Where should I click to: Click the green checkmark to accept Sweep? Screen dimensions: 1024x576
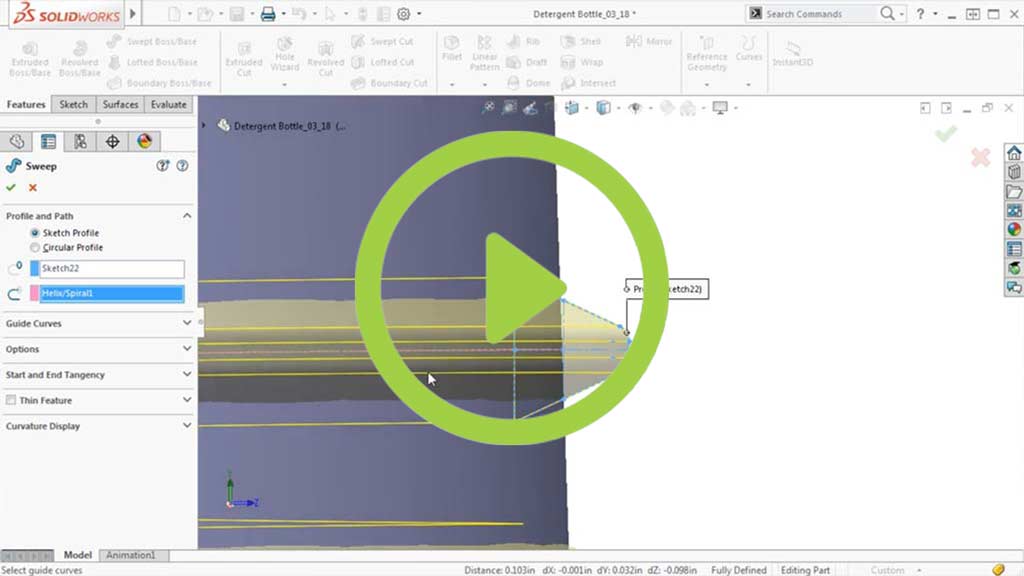tap(11, 188)
